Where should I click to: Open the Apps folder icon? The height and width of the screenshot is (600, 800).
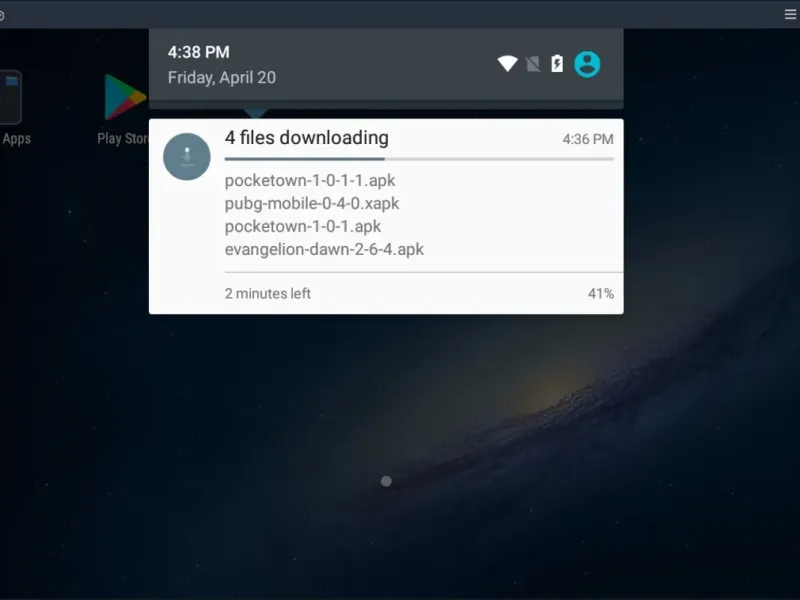[x=11, y=97]
